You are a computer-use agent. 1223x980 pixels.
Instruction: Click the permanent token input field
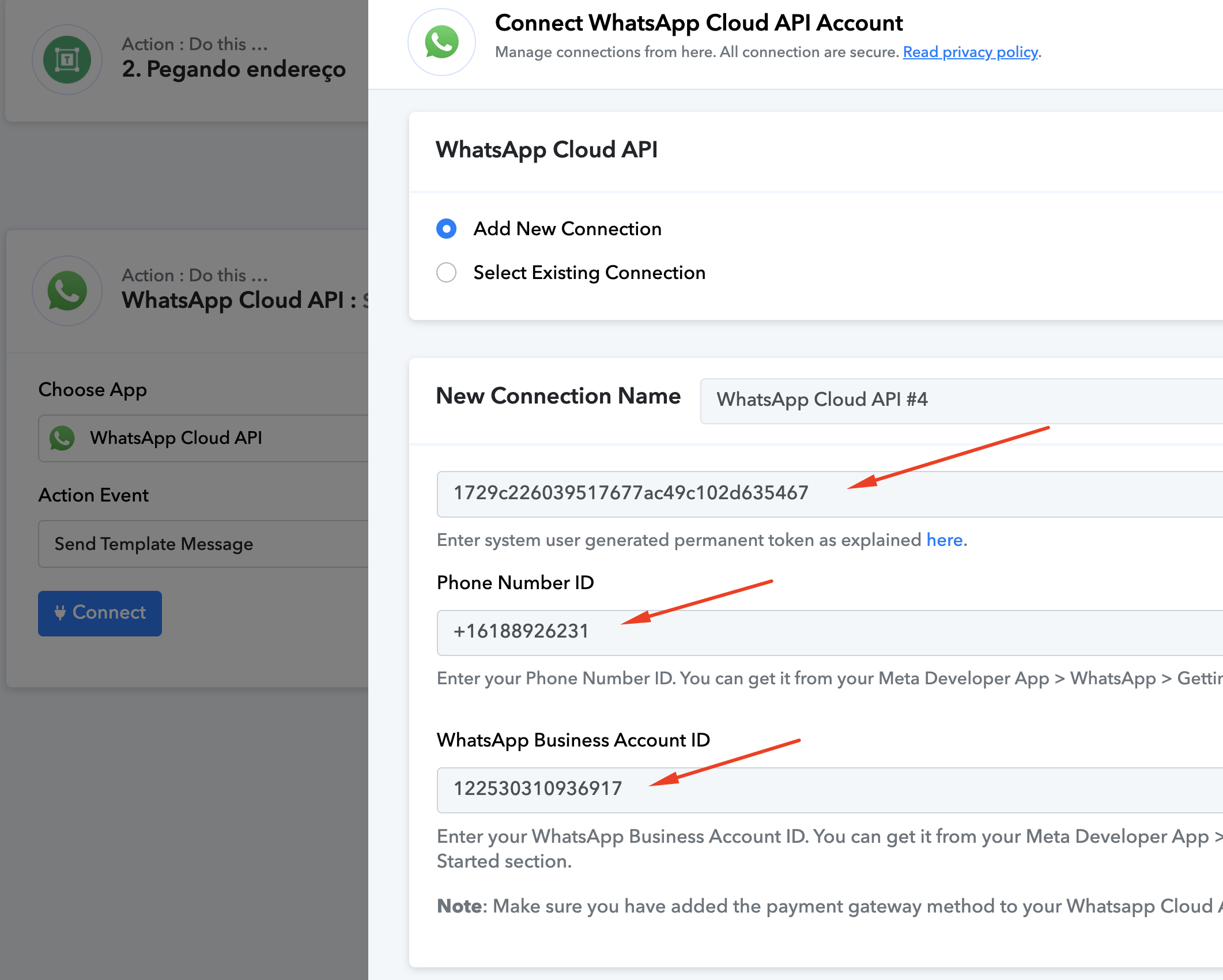830,494
